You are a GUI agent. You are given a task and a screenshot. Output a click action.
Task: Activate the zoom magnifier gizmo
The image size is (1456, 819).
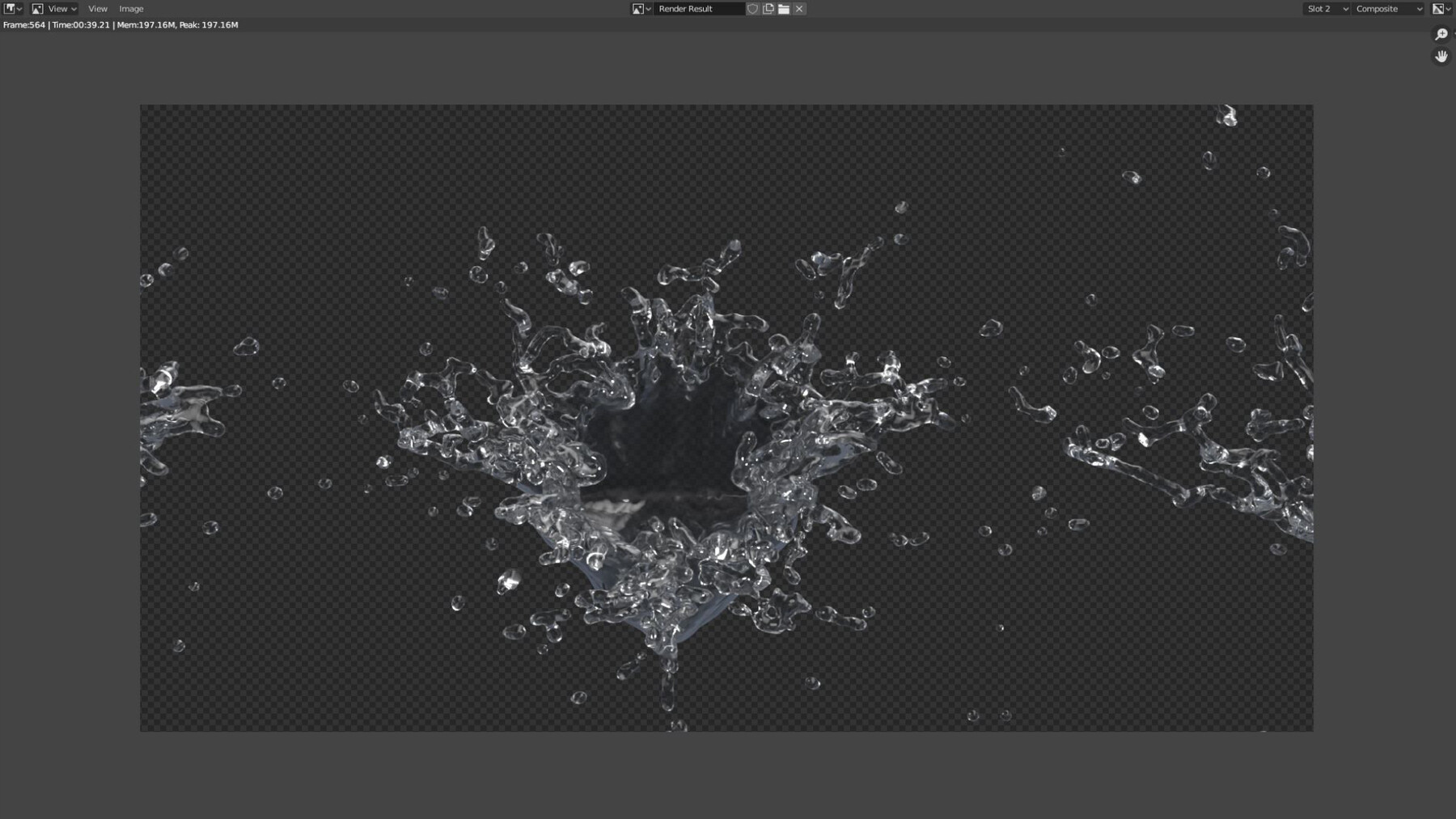[x=1441, y=35]
